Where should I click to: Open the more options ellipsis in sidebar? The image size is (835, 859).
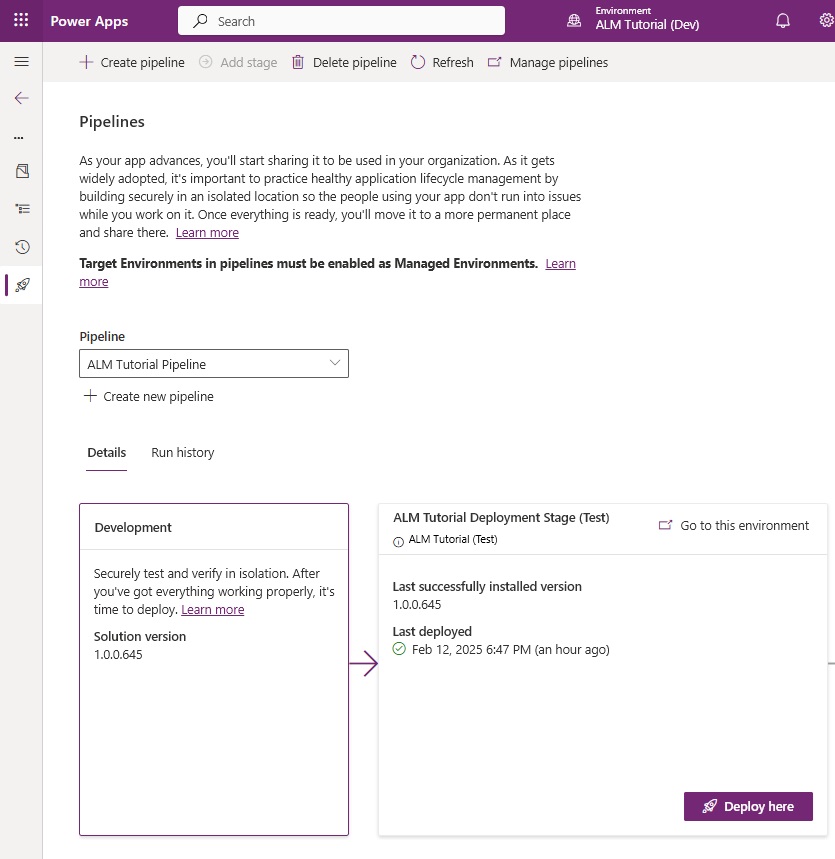click(x=19, y=138)
